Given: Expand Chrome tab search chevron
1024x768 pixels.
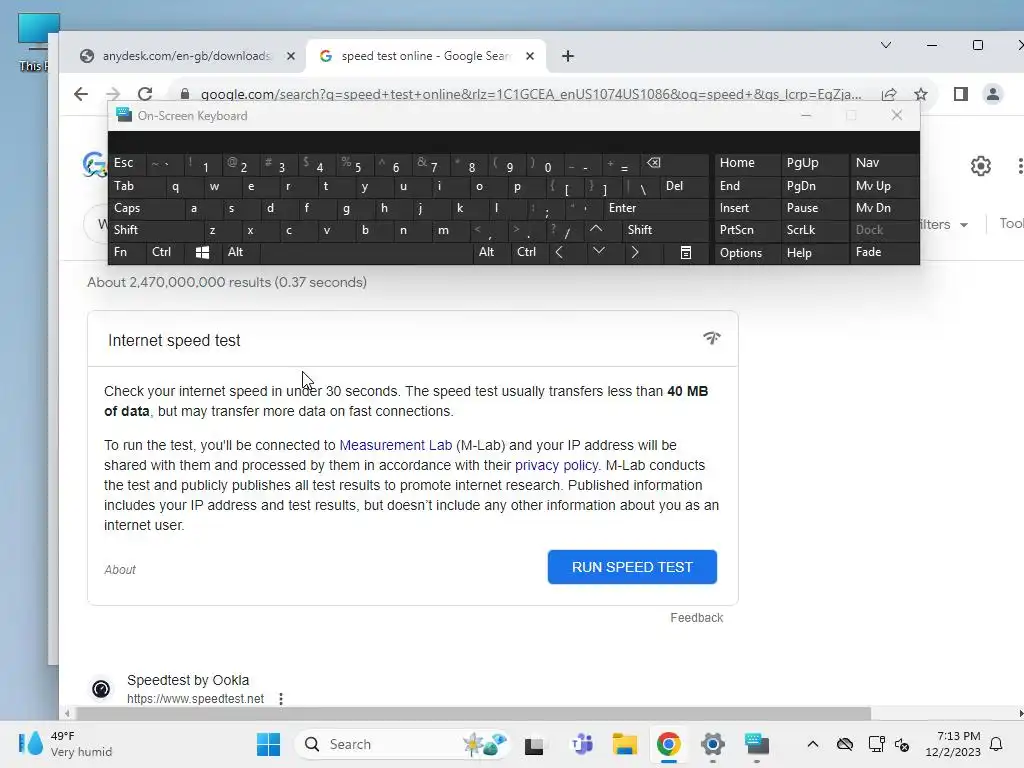Looking at the screenshot, I should (886, 45).
